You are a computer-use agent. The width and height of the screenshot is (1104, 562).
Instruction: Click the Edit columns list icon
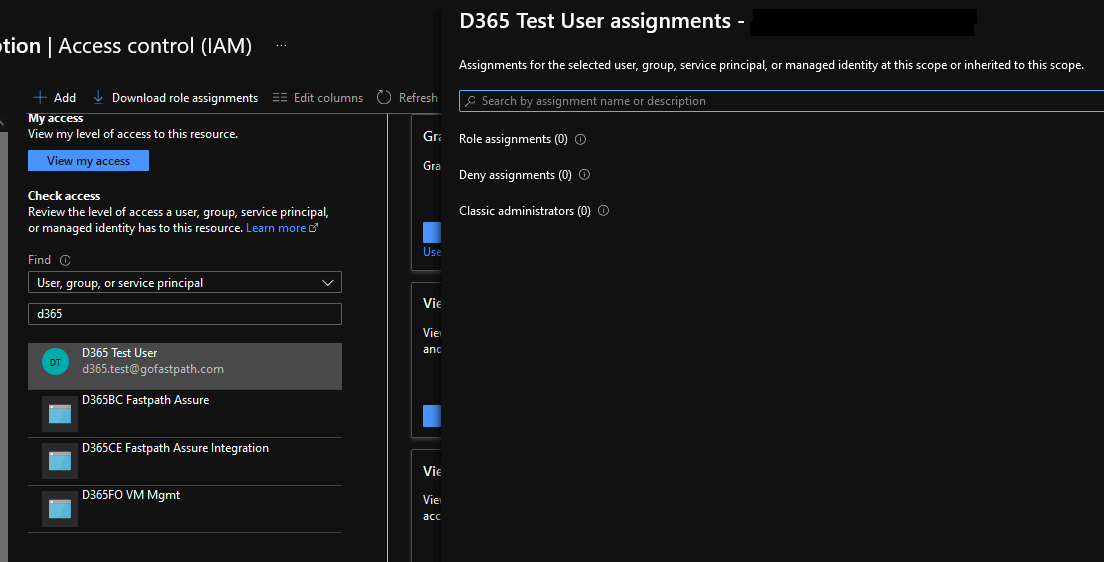pos(280,98)
